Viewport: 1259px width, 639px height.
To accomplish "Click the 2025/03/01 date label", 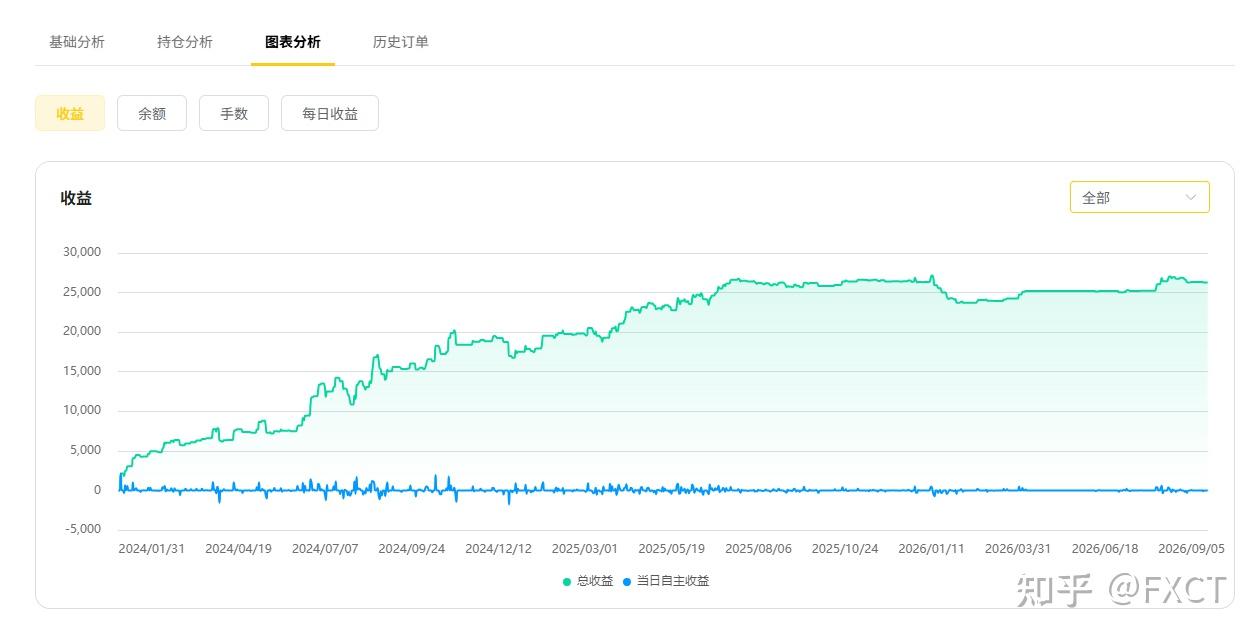I will [585, 549].
